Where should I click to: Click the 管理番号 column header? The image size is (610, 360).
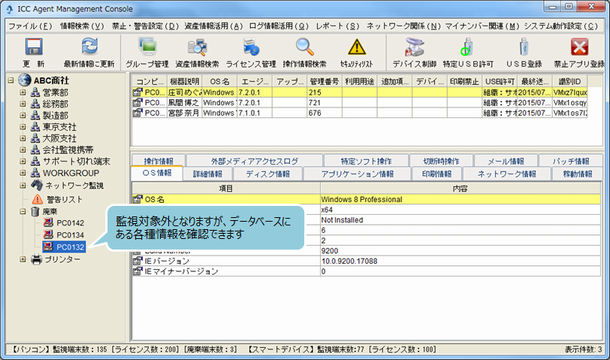[x=324, y=81]
